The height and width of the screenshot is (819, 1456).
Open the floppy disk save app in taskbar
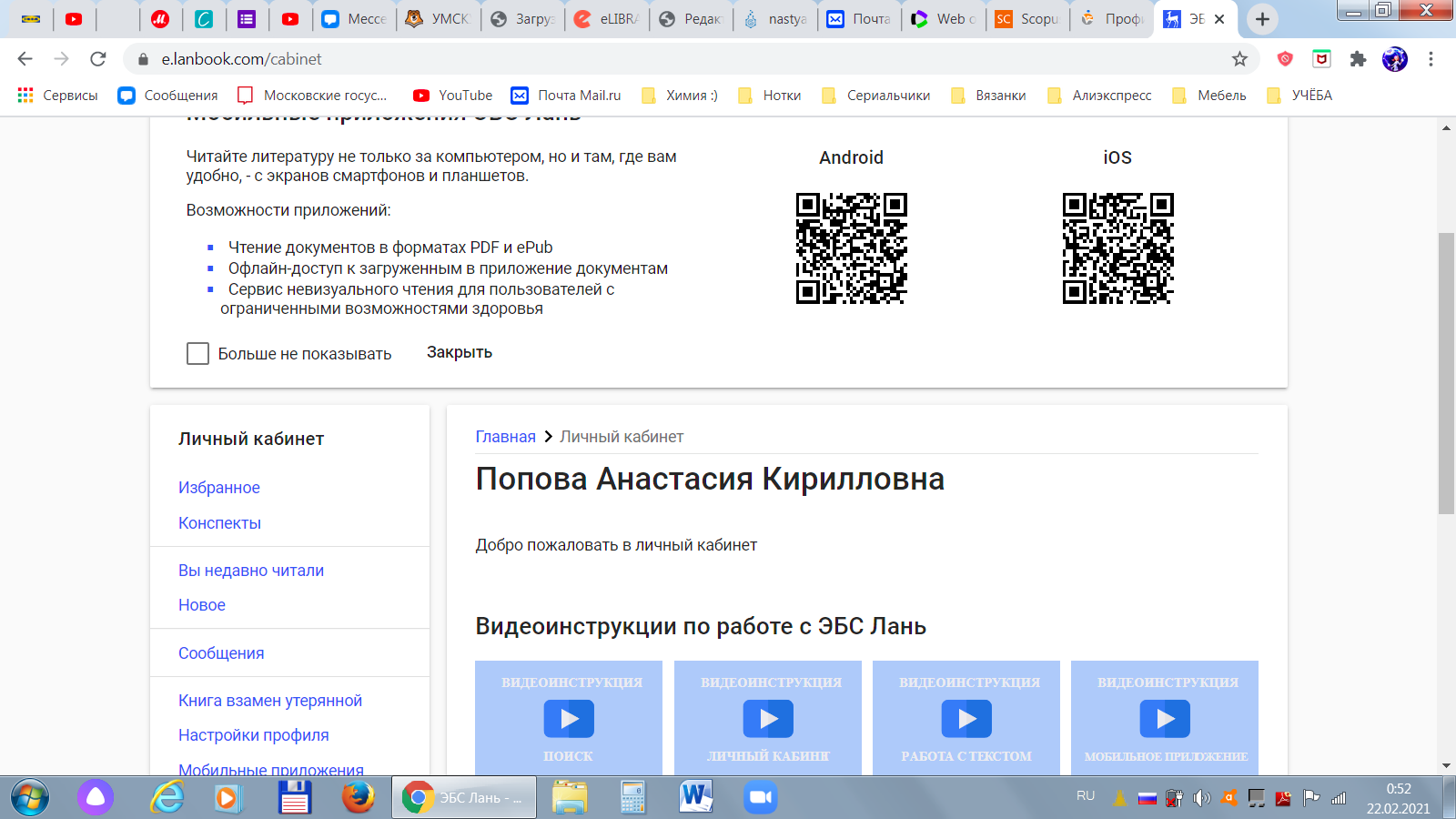click(x=295, y=798)
